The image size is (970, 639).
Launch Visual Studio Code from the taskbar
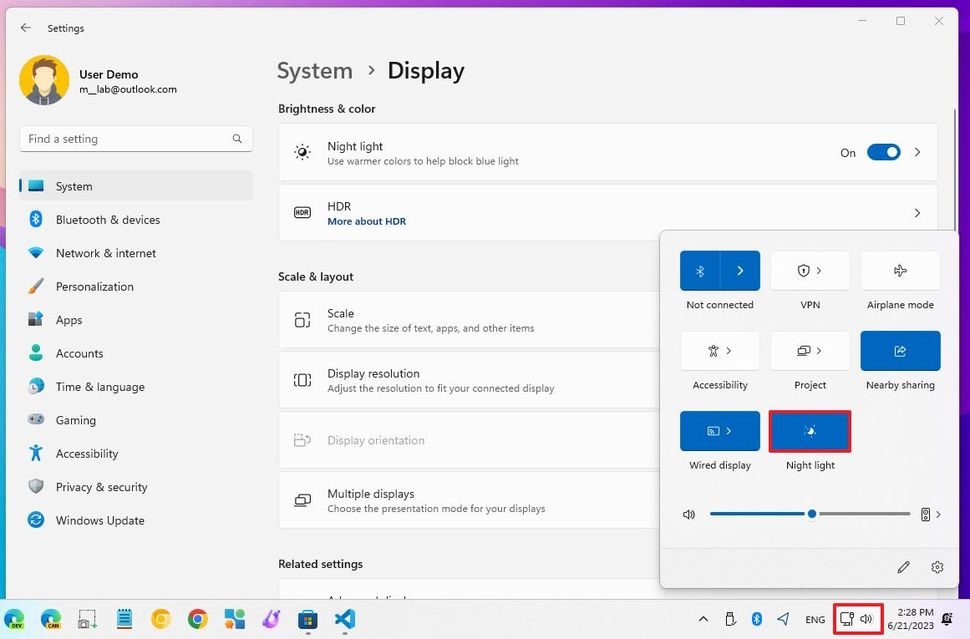point(344,619)
